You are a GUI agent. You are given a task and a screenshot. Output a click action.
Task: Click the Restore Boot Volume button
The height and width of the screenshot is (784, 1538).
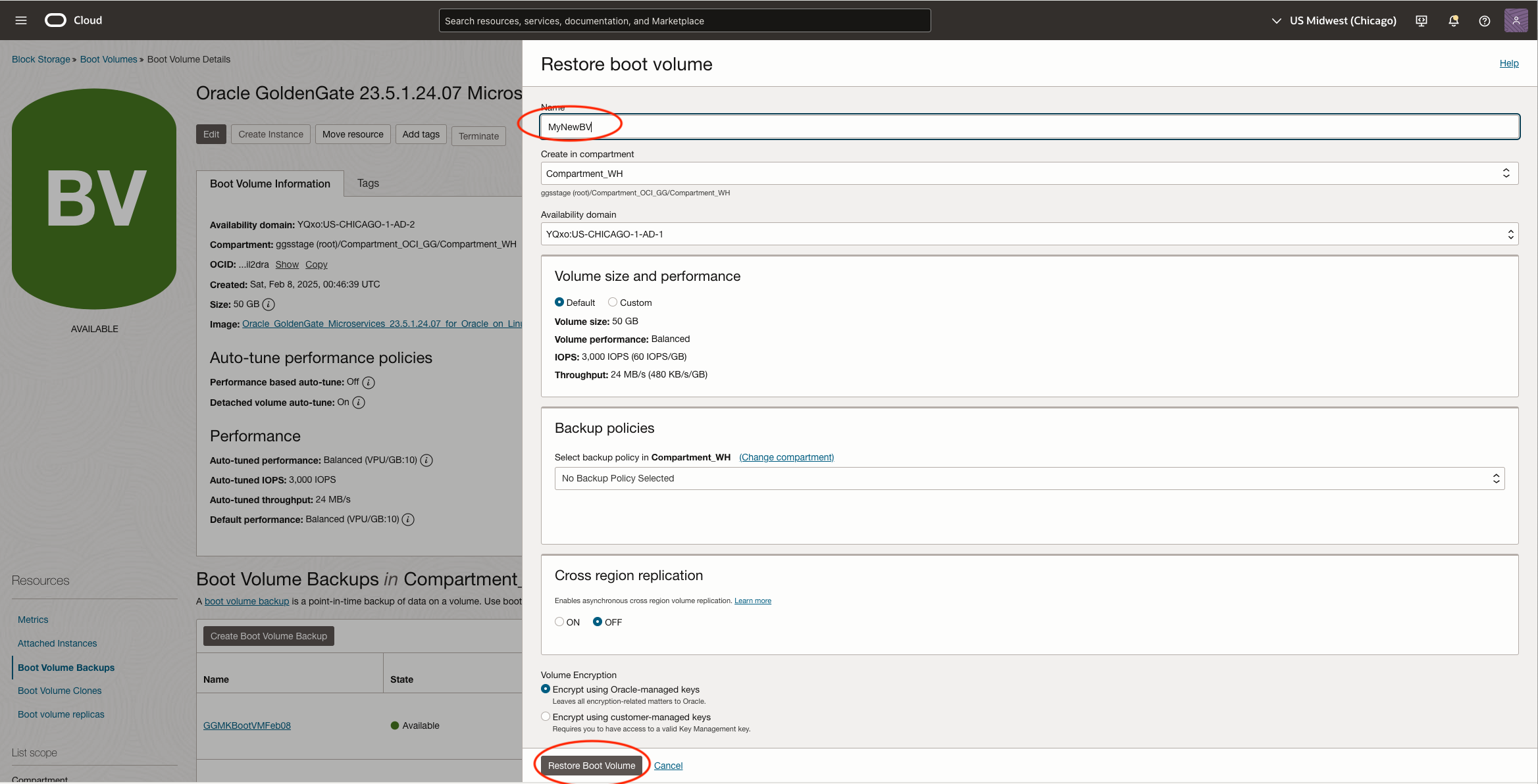[591, 765]
